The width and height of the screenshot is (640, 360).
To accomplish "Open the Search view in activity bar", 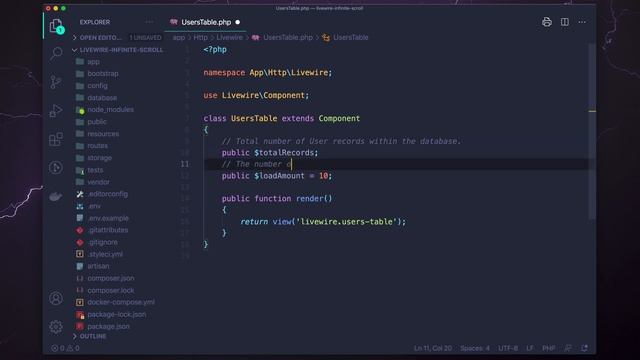I will click(56, 53).
